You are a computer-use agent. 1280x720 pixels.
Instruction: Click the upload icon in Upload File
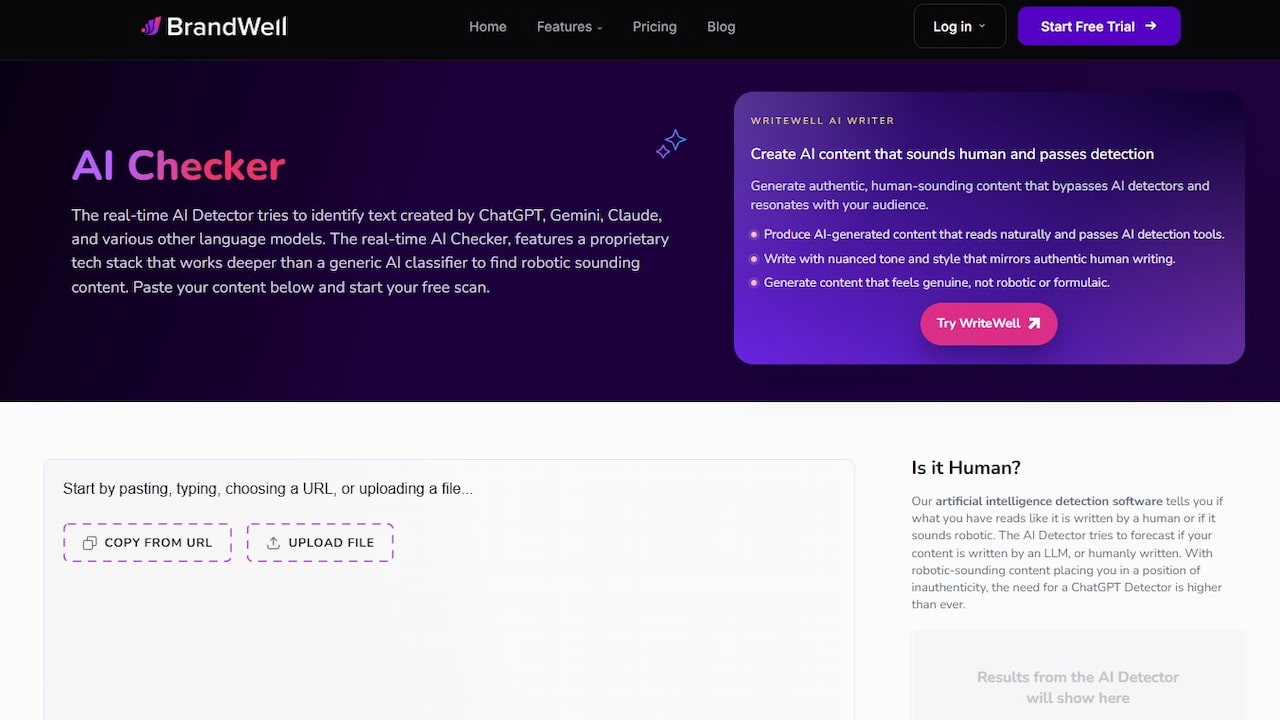click(x=273, y=543)
